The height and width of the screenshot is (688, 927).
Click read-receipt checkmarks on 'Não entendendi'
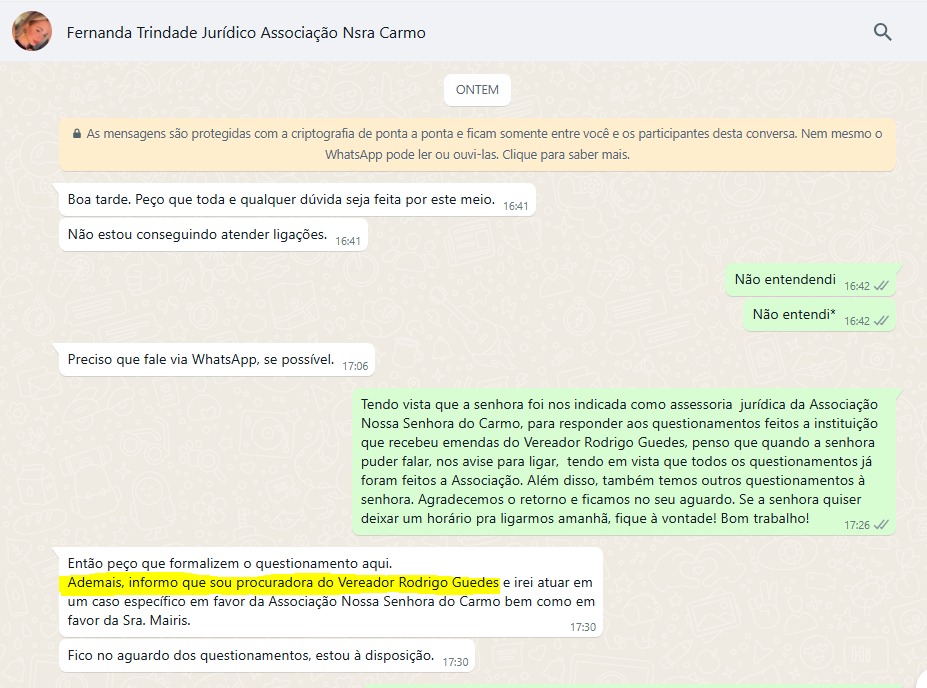[x=881, y=286]
